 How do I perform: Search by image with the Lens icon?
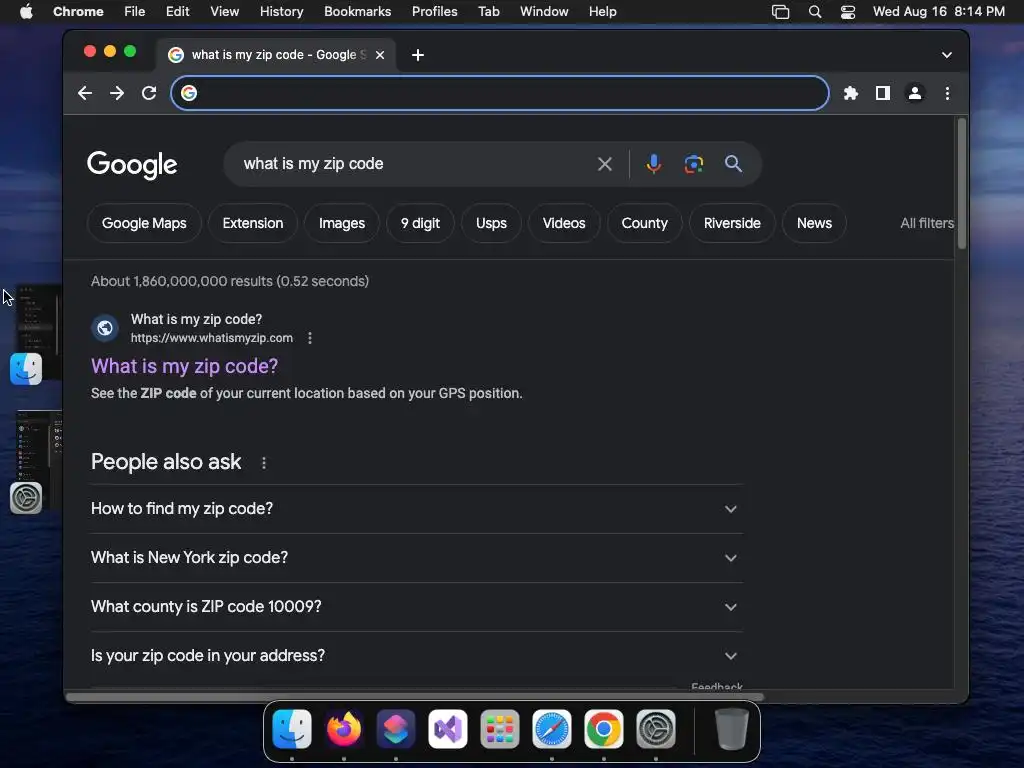pyautogui.click(x=694, y=164)
